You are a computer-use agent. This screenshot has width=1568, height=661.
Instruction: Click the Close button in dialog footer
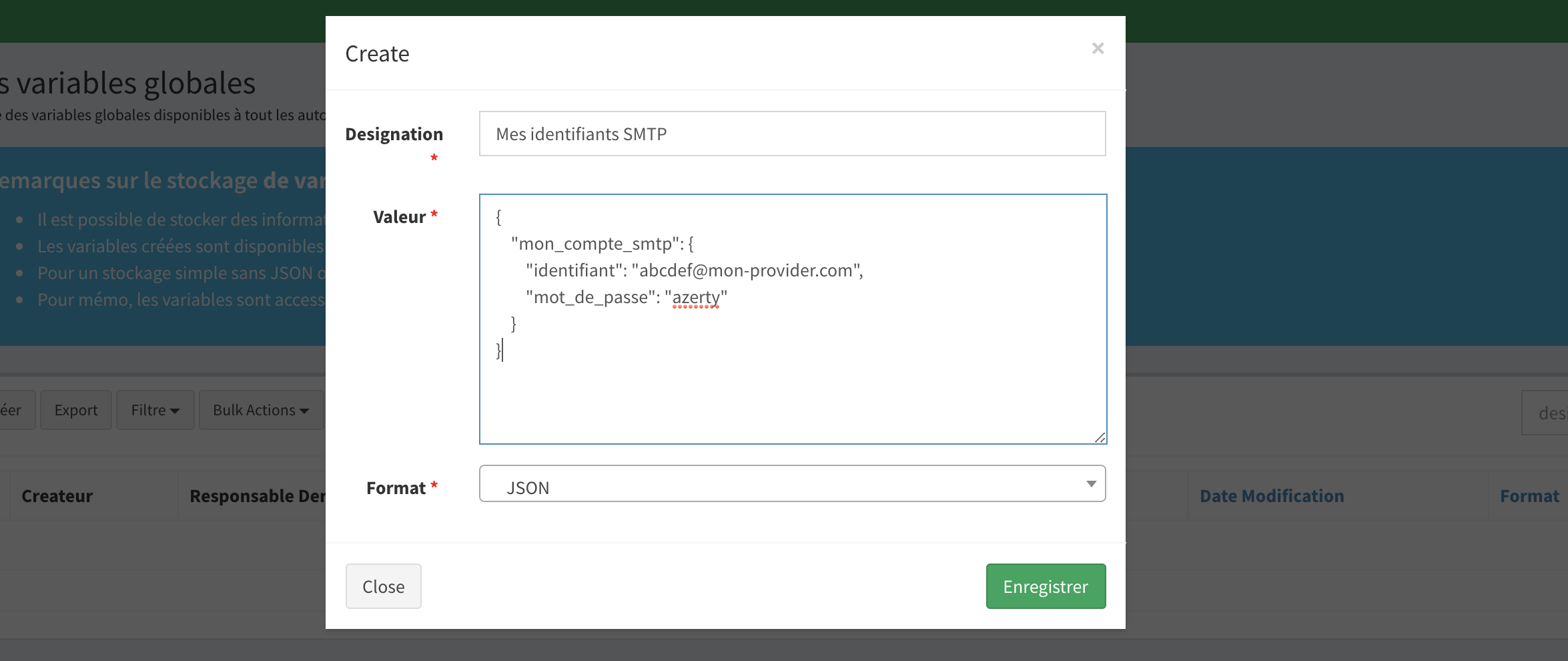[383, 586]
